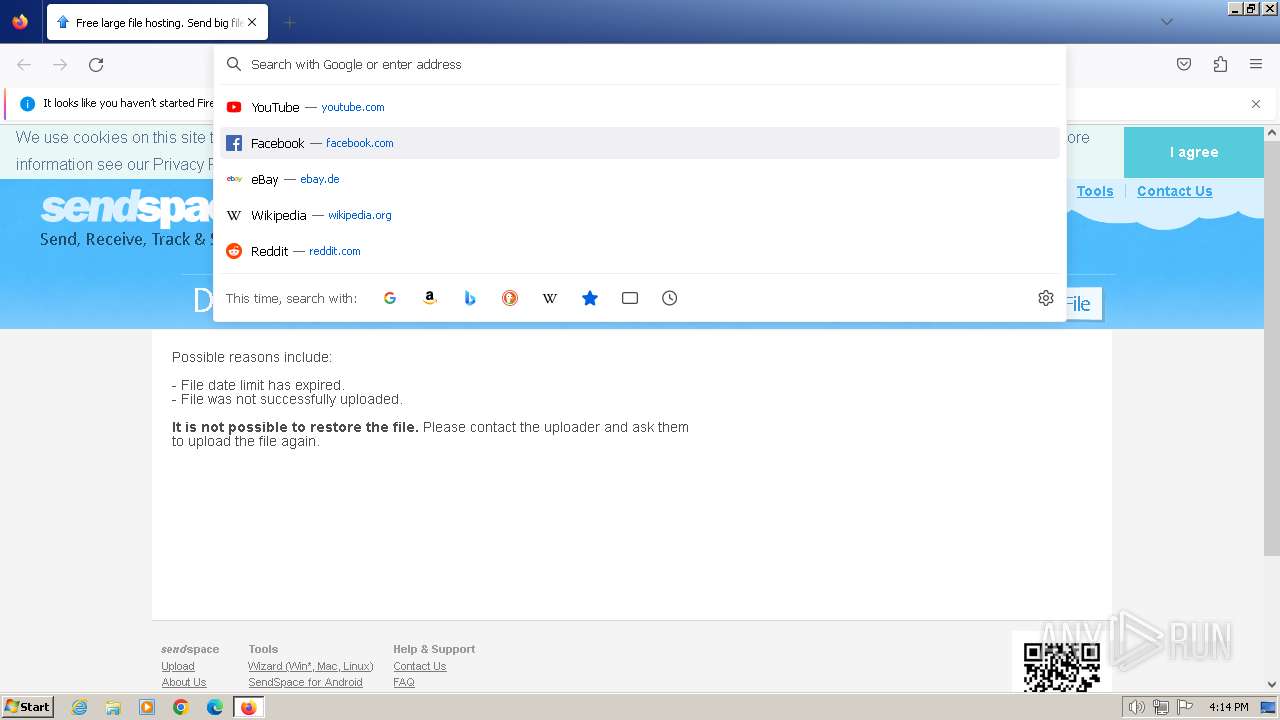Search history via clock icon
Viewport: 1280px width, 720px height.
(x=670, y=298)
